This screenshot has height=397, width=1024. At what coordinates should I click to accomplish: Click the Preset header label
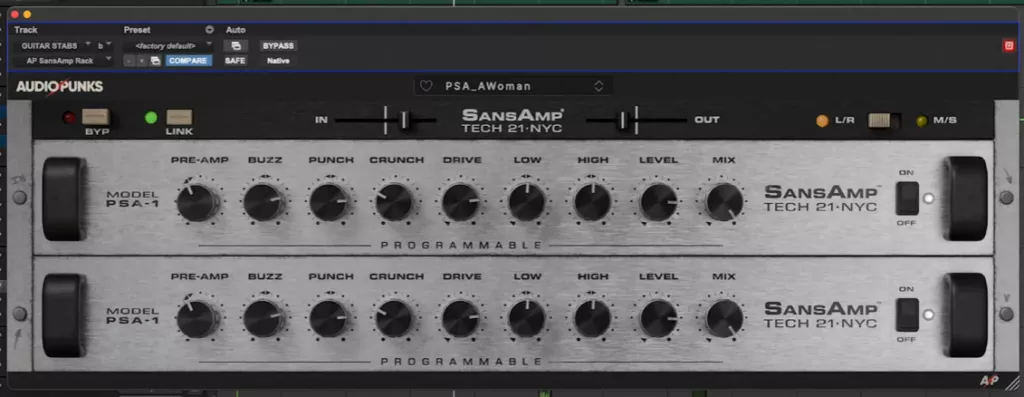(x=137, y=30)
